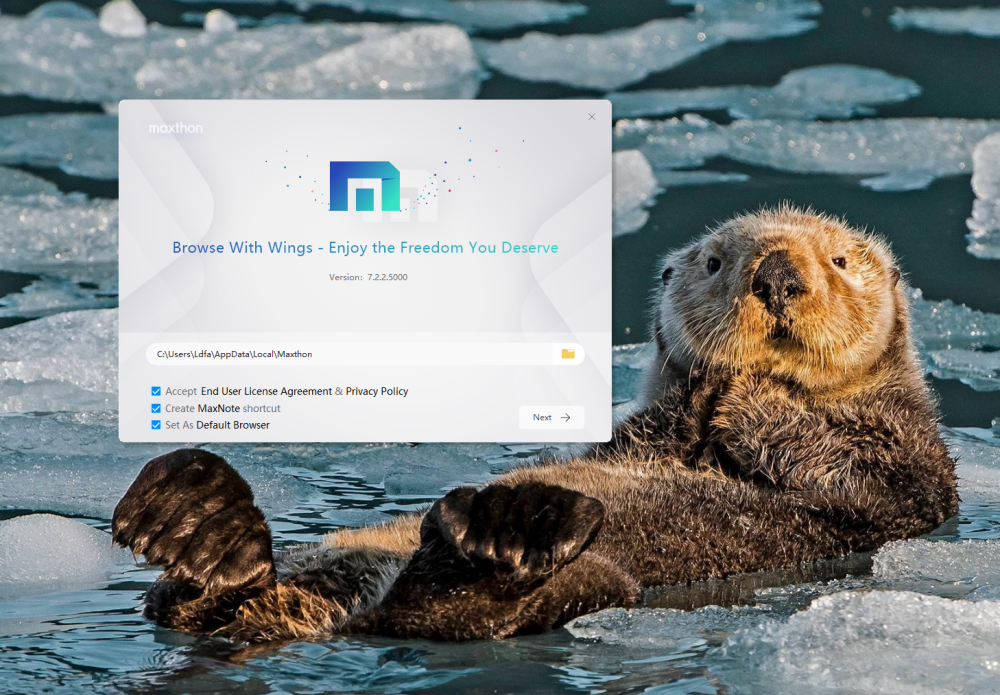This screenshot has height=695, width=1000.
Task: Click the Browse With Wings tagline
Action: [x=365, y=248]
